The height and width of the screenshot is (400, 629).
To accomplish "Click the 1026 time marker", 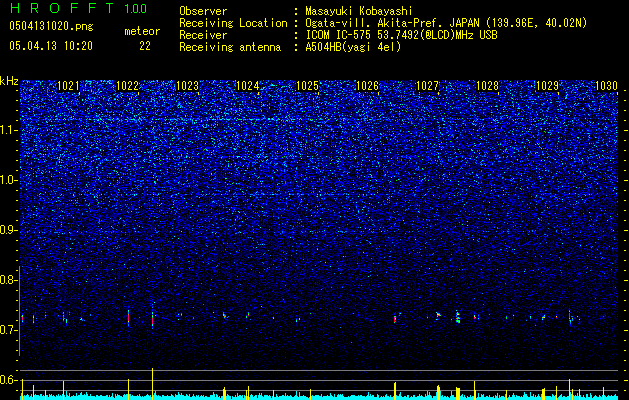I will pyautogui.click(x=367, y=86).
